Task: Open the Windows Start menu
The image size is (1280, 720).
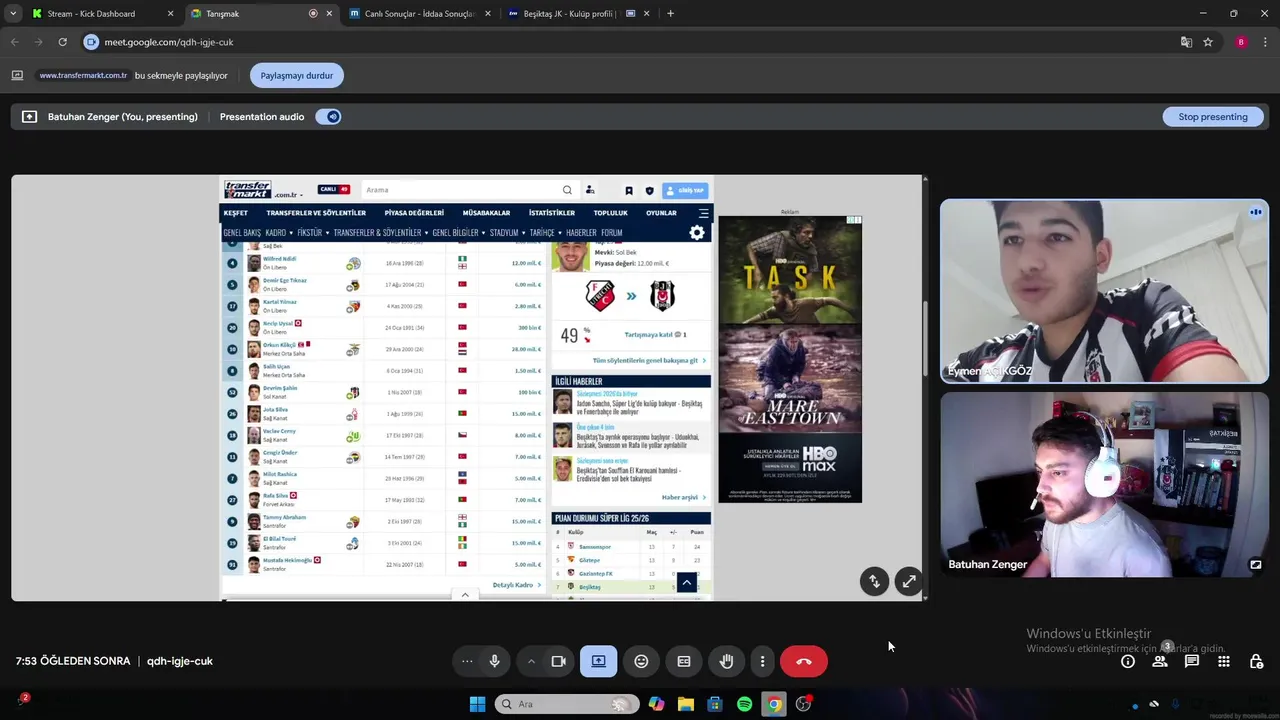Action: [x=477, y=704]
